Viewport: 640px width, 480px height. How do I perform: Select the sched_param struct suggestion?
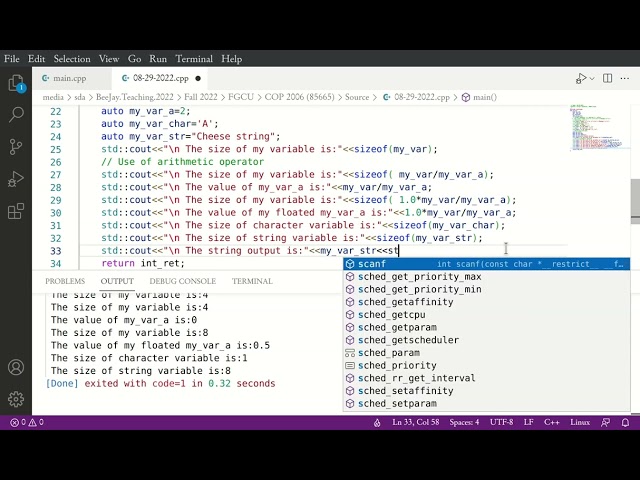coord(487,353)
